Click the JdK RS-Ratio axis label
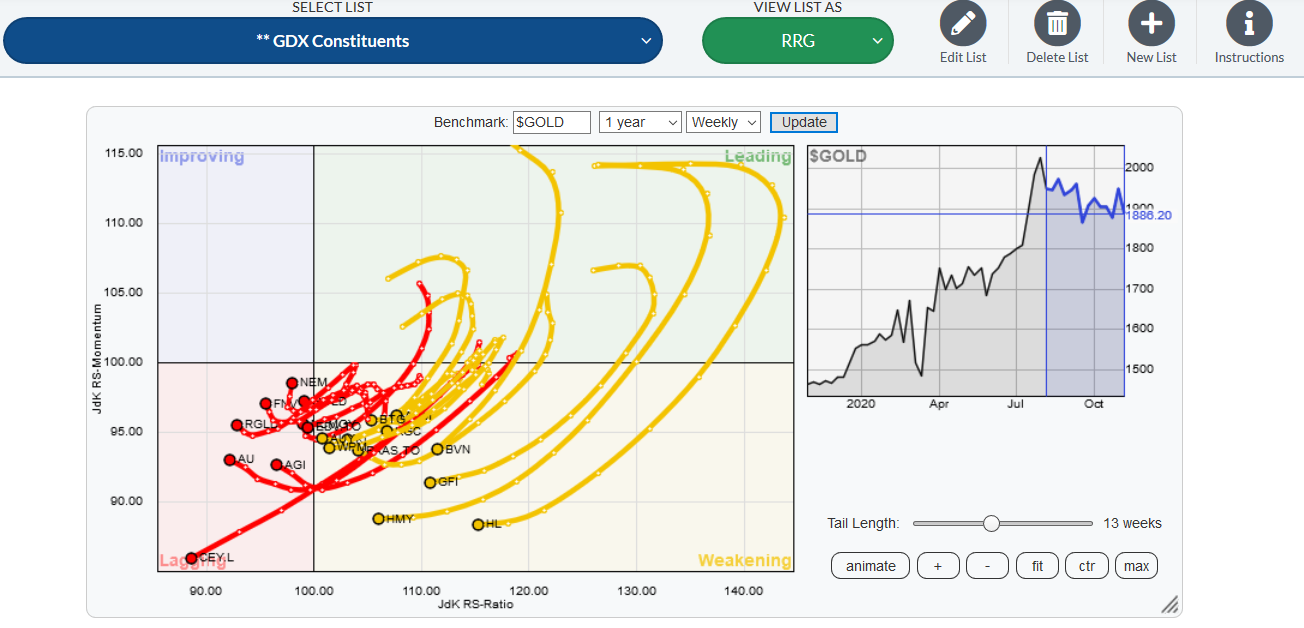1304x628 pixels. (475, 604)
